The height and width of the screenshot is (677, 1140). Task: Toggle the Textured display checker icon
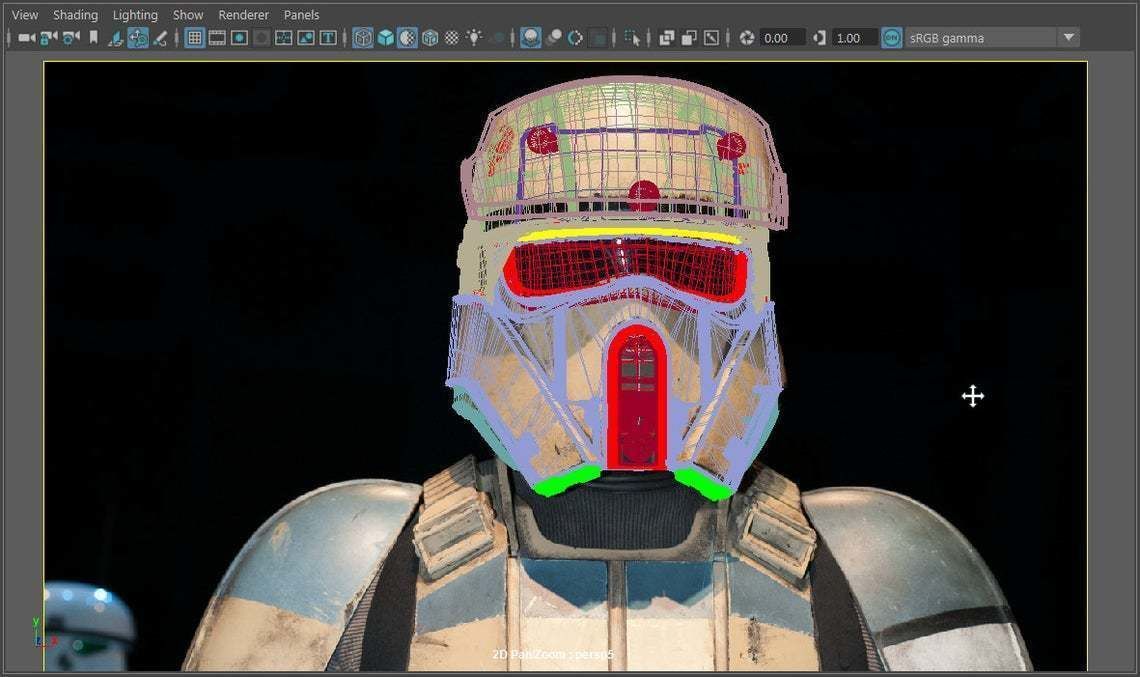[451, 38]
